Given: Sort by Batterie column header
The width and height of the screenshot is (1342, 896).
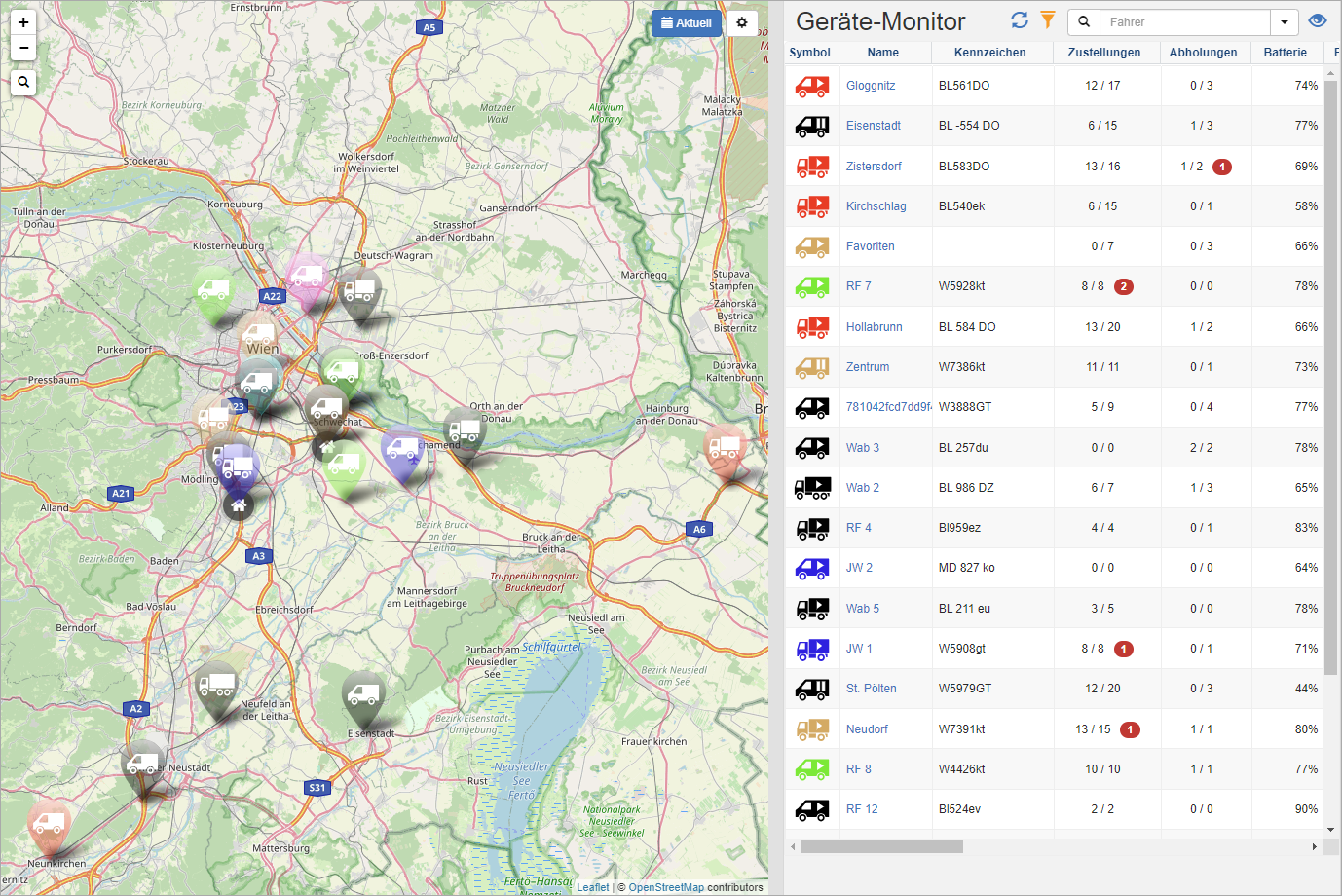Looking at the screenshot, I should 1285,53.
